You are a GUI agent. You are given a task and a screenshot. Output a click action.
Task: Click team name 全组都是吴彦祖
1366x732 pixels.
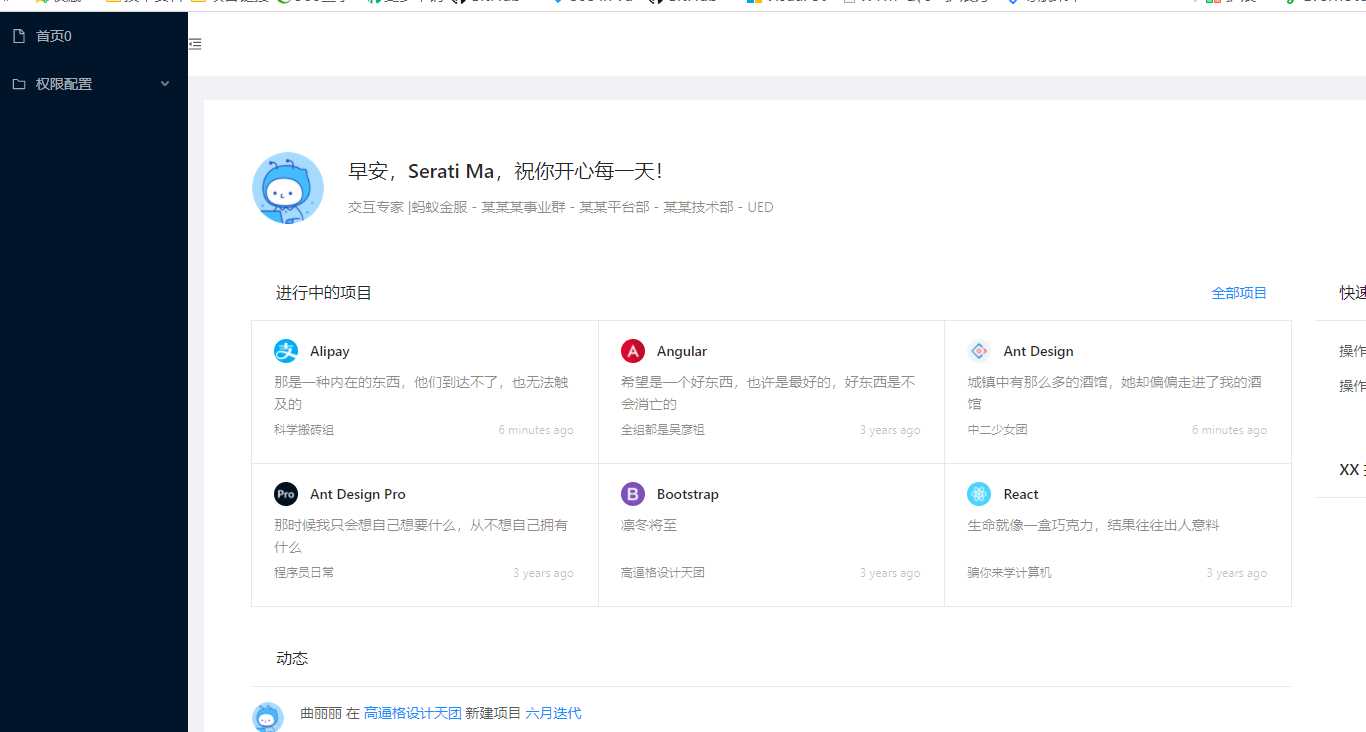(x=663, y=430)
